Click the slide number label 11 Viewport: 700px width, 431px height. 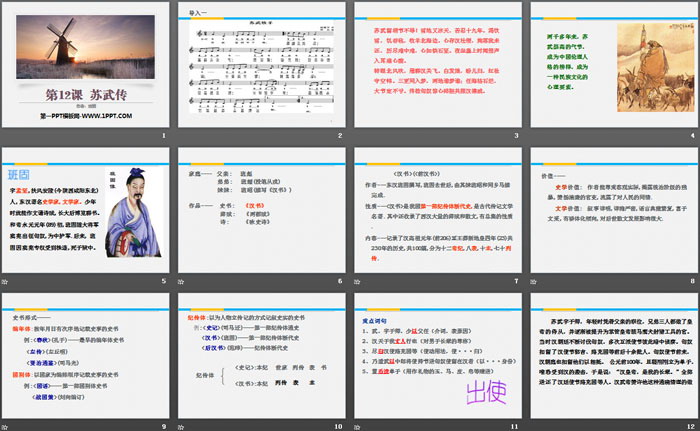[x=515, y=427]
